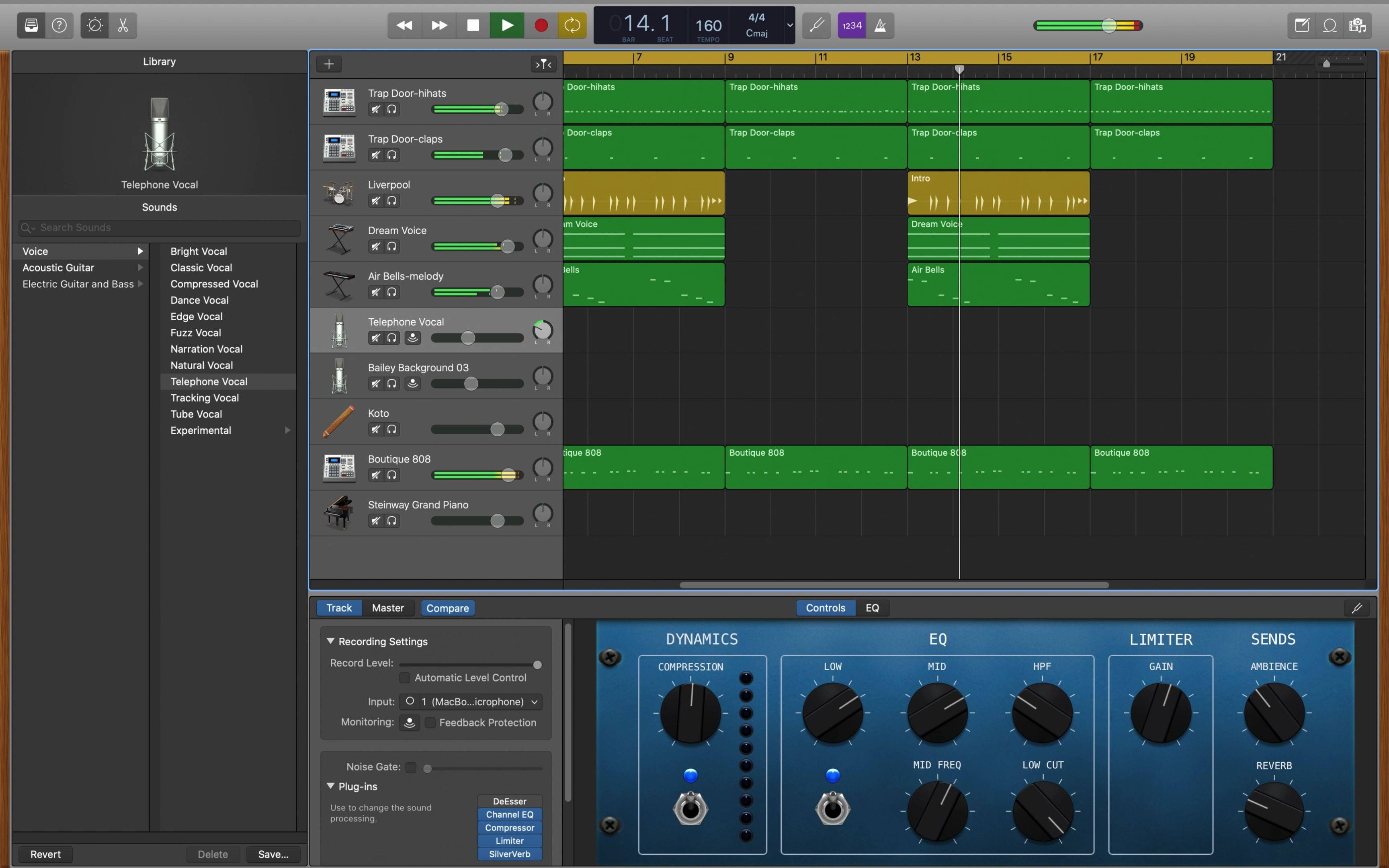The height and width of the screenshot is (868, 1389).
Task: Switch to the Master mix tab
Action: click(x=387, y=607)
